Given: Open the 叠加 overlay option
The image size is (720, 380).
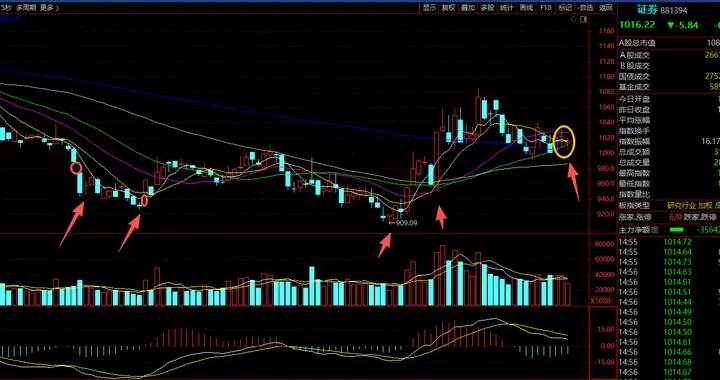Looking at the screenshot, I should (x=468, y=8).
